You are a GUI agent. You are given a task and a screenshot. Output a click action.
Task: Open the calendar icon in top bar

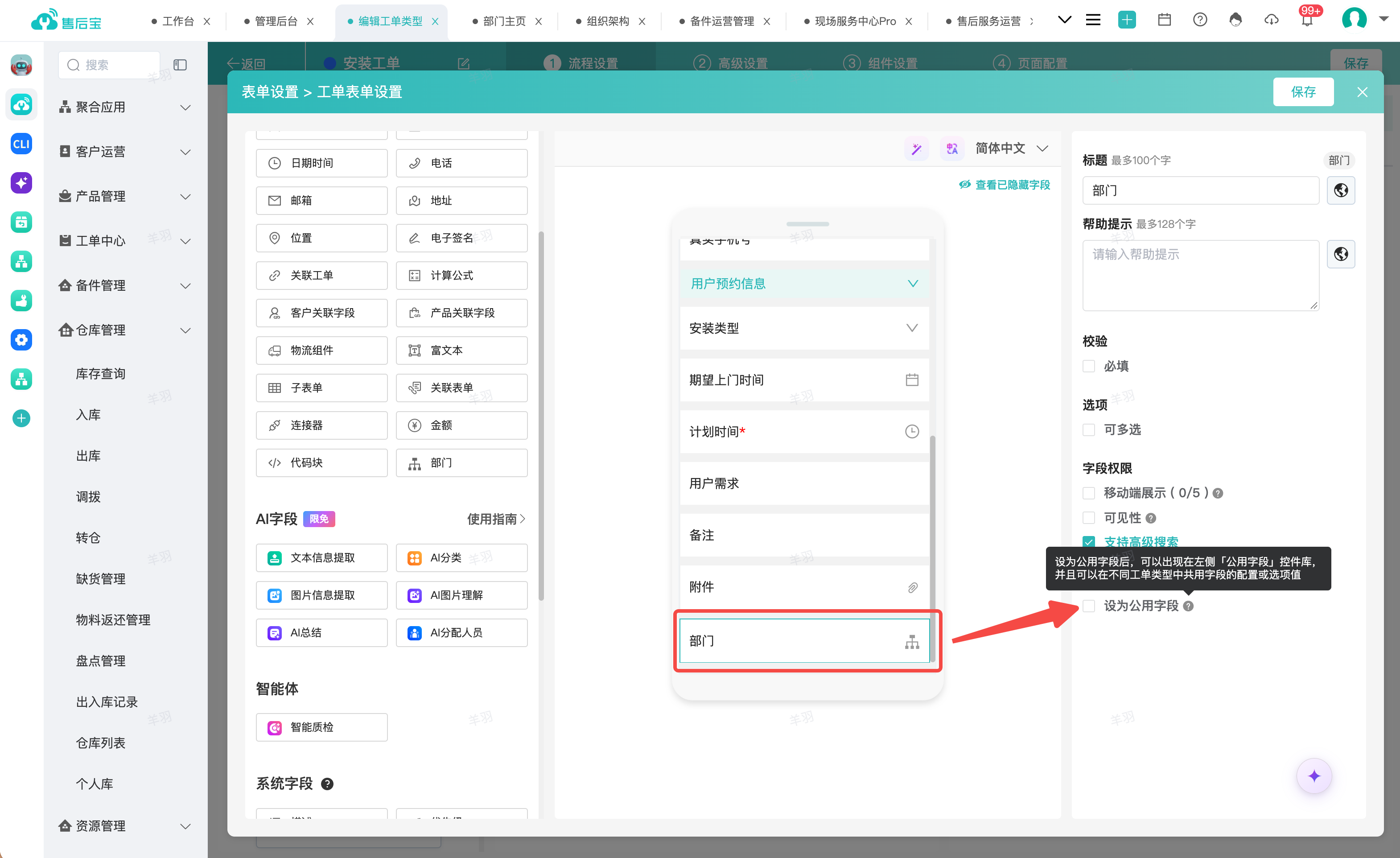(x=1164, y=20)
